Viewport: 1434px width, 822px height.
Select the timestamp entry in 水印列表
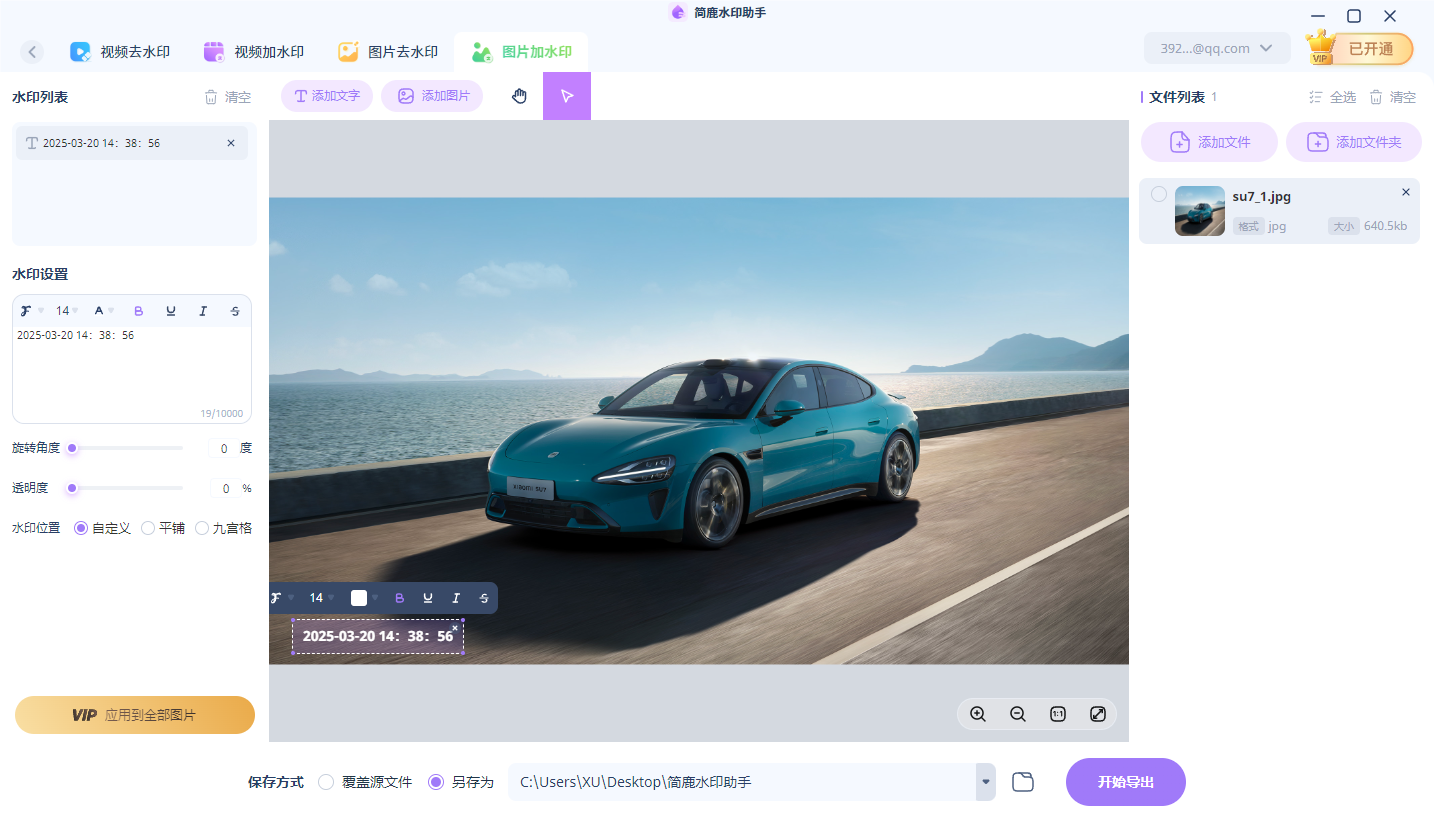point(132,143)
